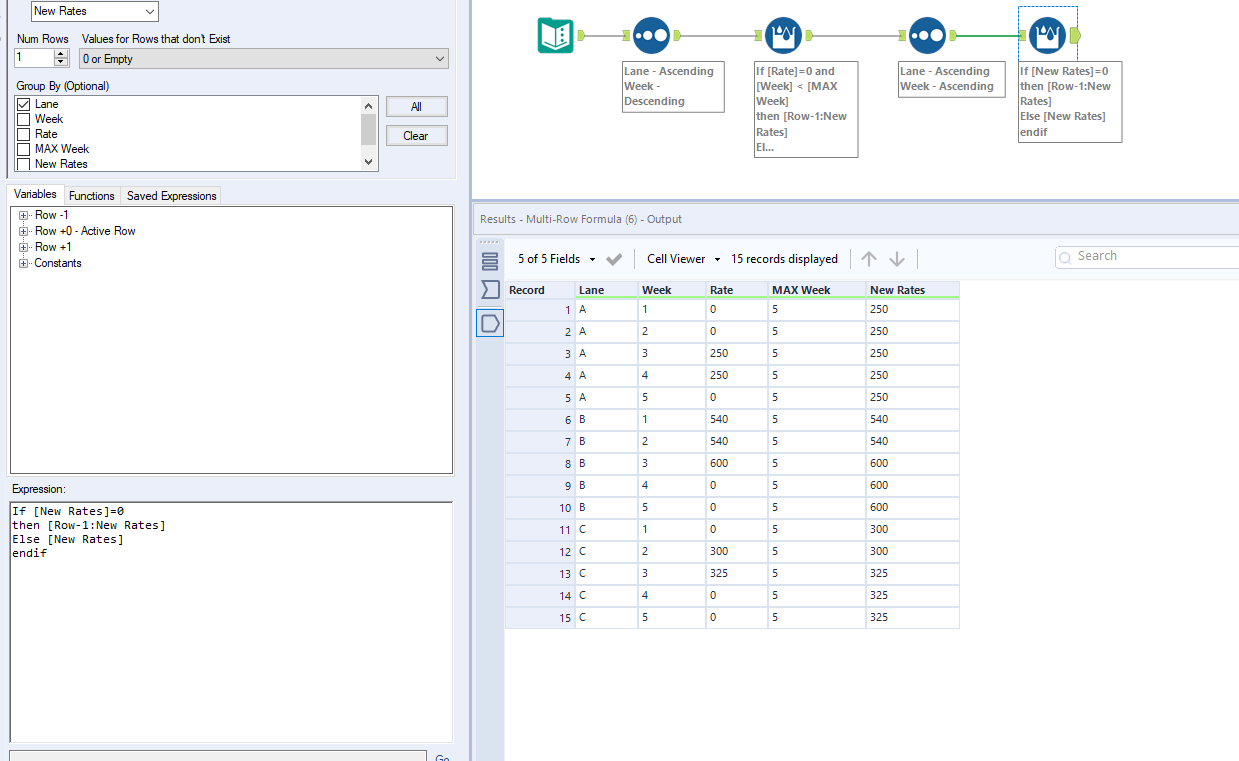Select the second Sort tool with Week Ascending
Screen dimensions: 1239x761
point(927,35)
